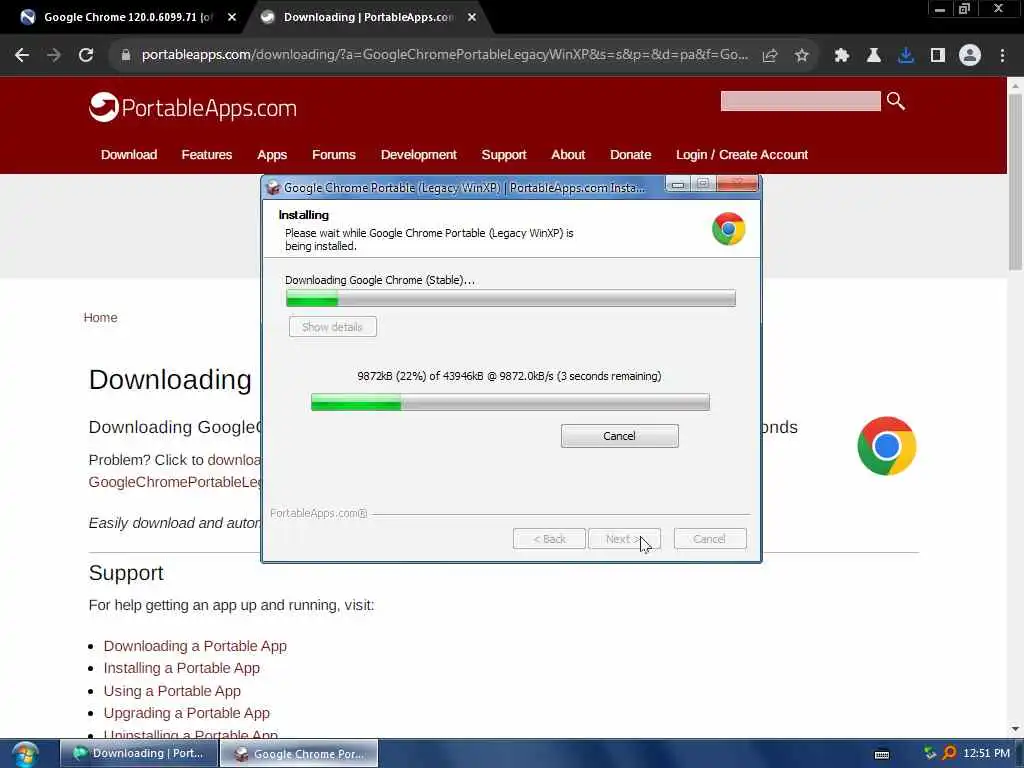Click the Show details button
This screenshot has height=768, width=1024.
(332, 327)
